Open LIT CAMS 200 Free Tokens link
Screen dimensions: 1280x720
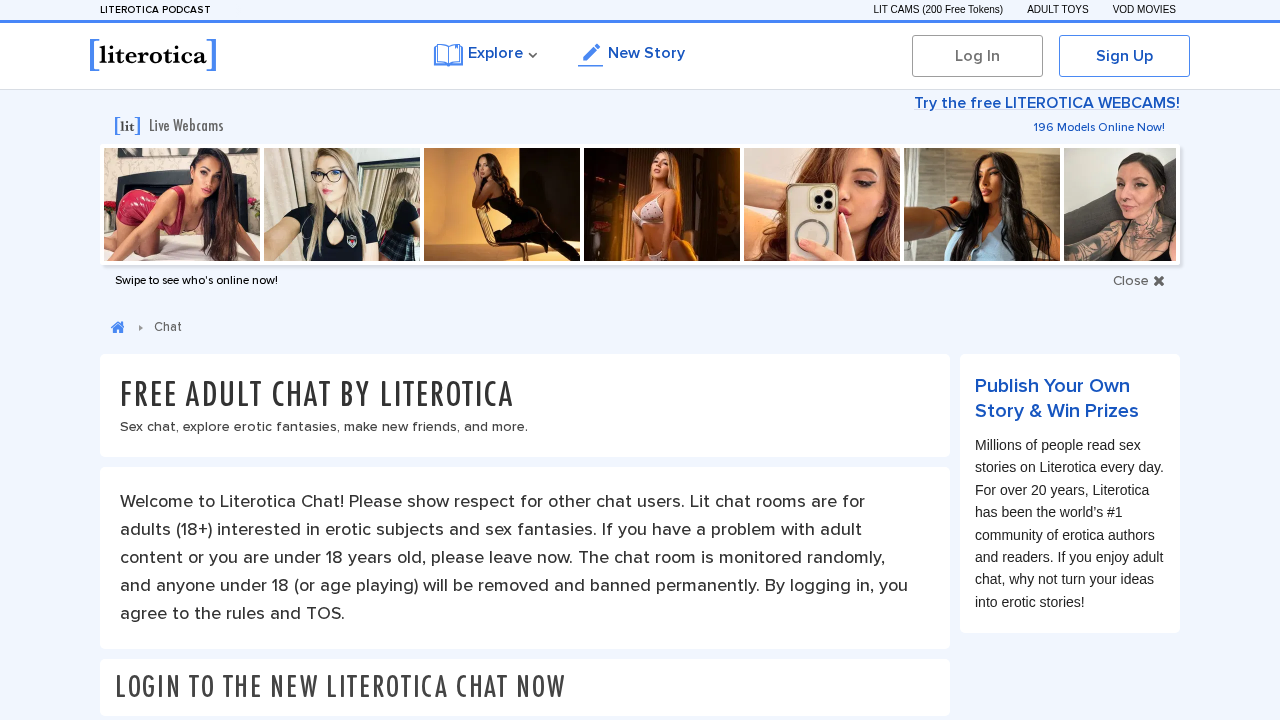coord(938,10)
